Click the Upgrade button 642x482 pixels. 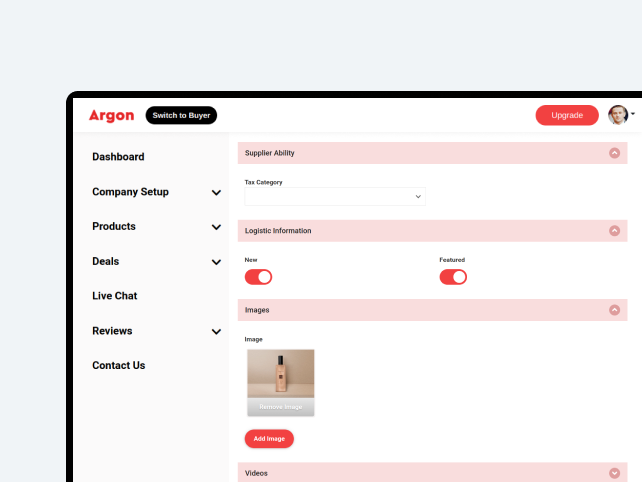[x=567, y=115]
